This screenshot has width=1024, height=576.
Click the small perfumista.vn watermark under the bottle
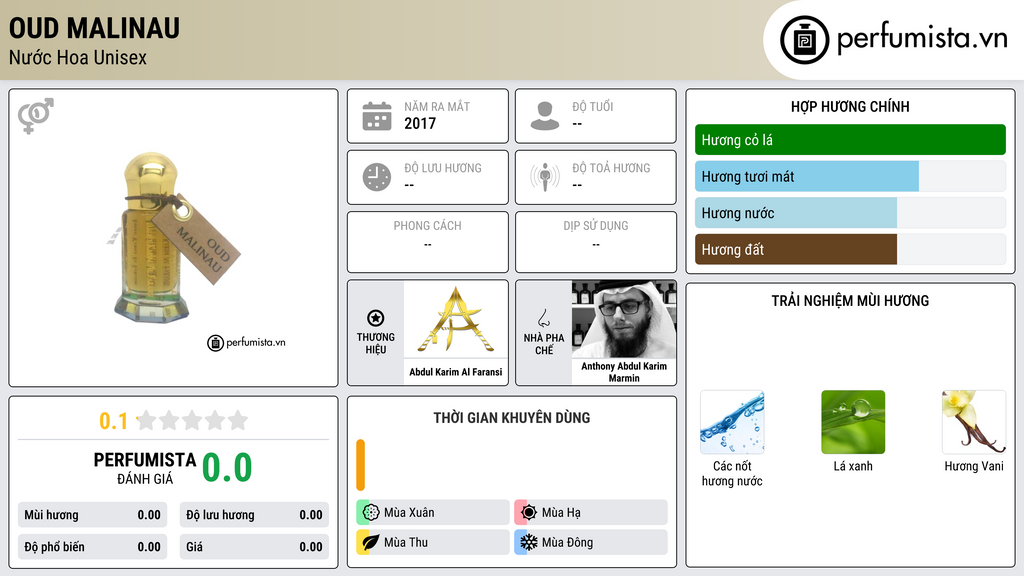point(246,342)
